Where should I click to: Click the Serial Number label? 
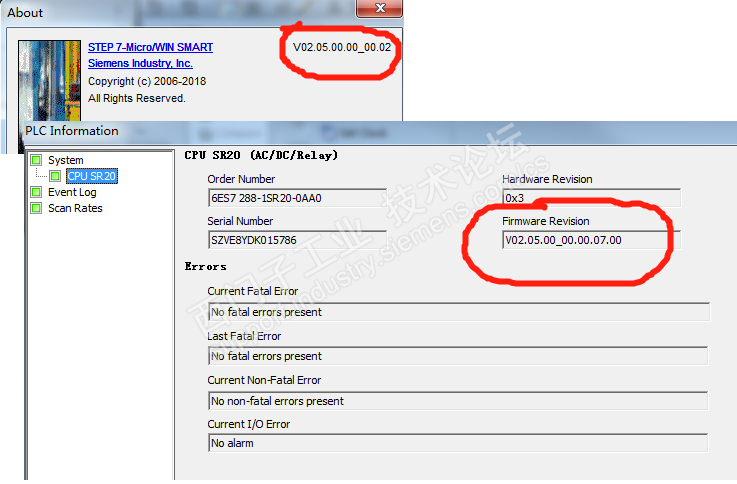pyautogui.click(x=240, y=221)
